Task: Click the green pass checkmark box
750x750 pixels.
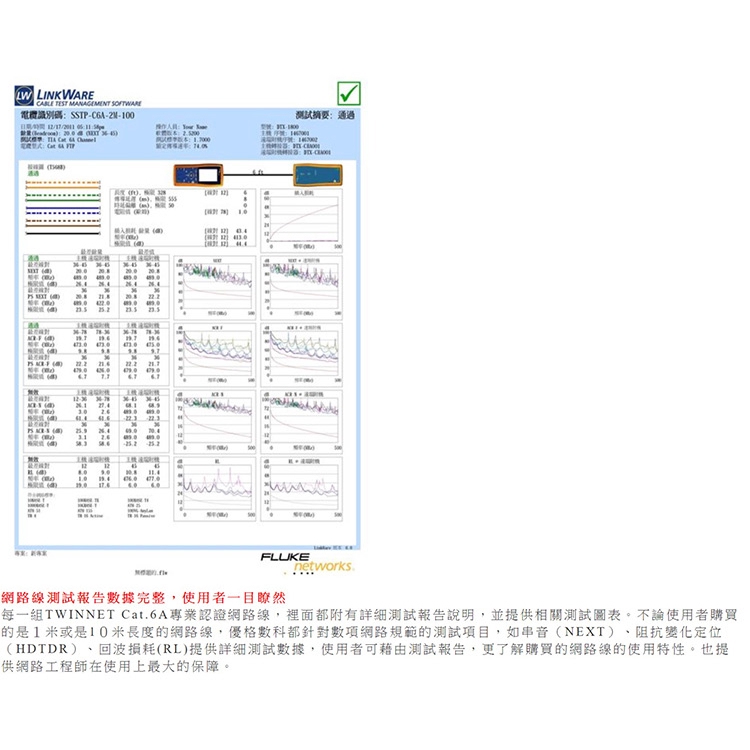Action: [349, 93]
